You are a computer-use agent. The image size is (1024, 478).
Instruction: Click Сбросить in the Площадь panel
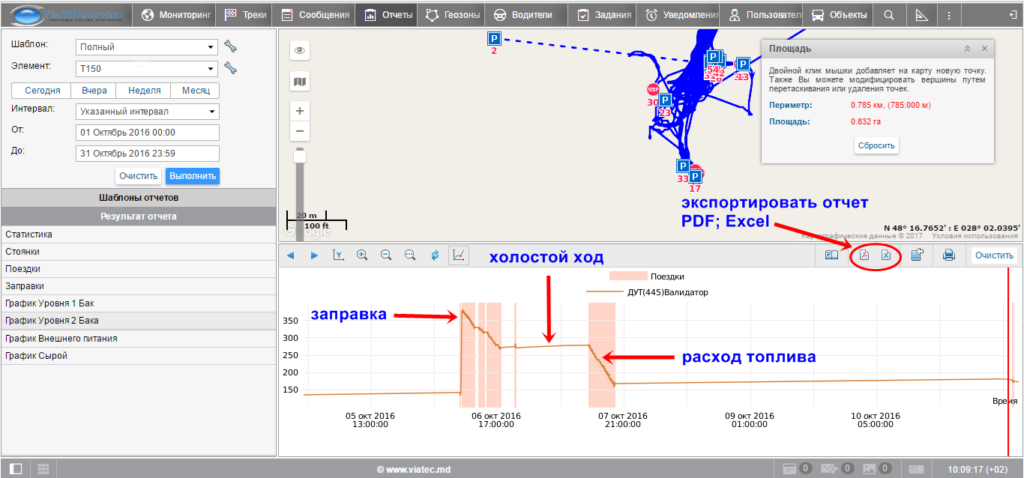(x=876, y=145)
